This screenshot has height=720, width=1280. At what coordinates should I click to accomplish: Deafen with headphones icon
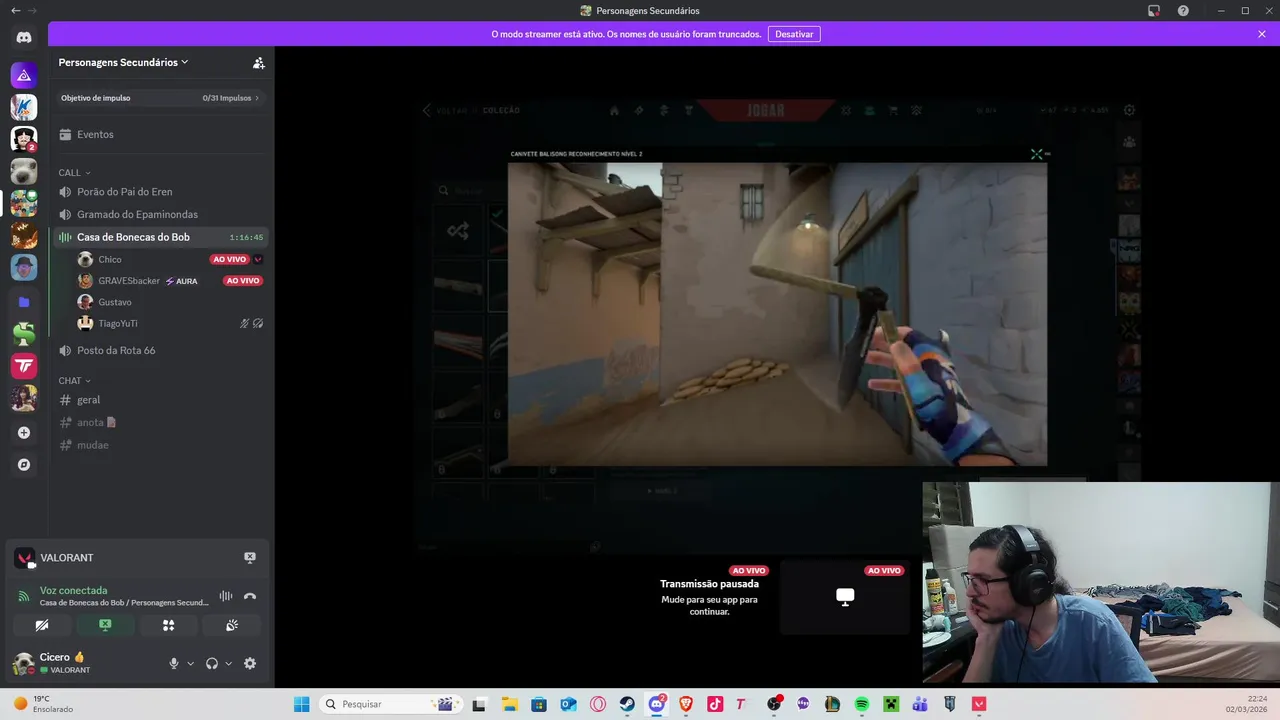tap(212, 663)
